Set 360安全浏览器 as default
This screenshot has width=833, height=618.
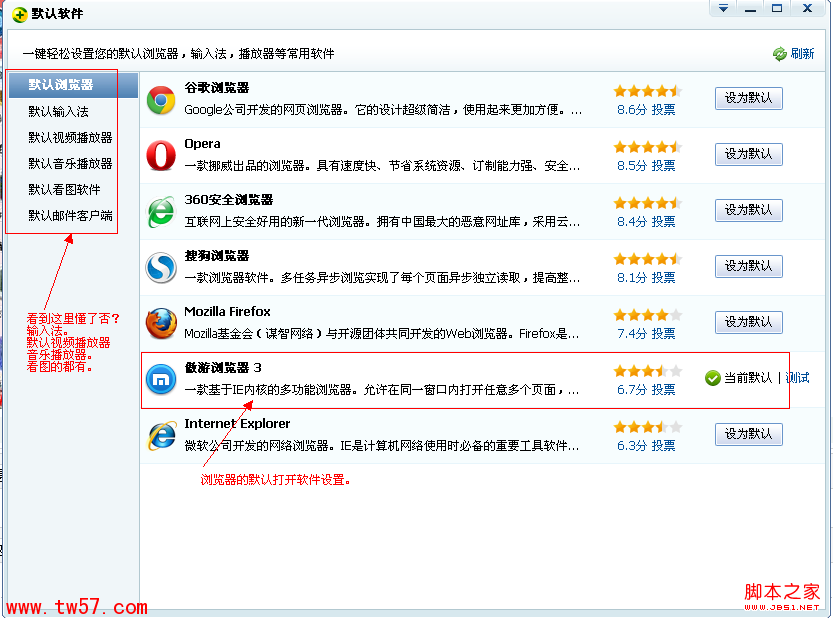749,210
